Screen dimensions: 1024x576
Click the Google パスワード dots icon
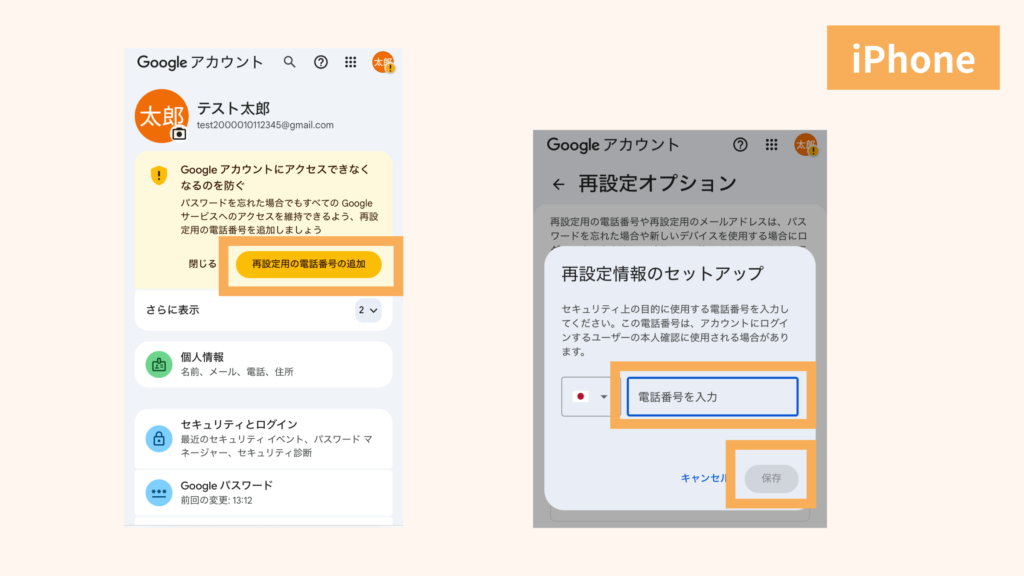[x=158, y=493]
